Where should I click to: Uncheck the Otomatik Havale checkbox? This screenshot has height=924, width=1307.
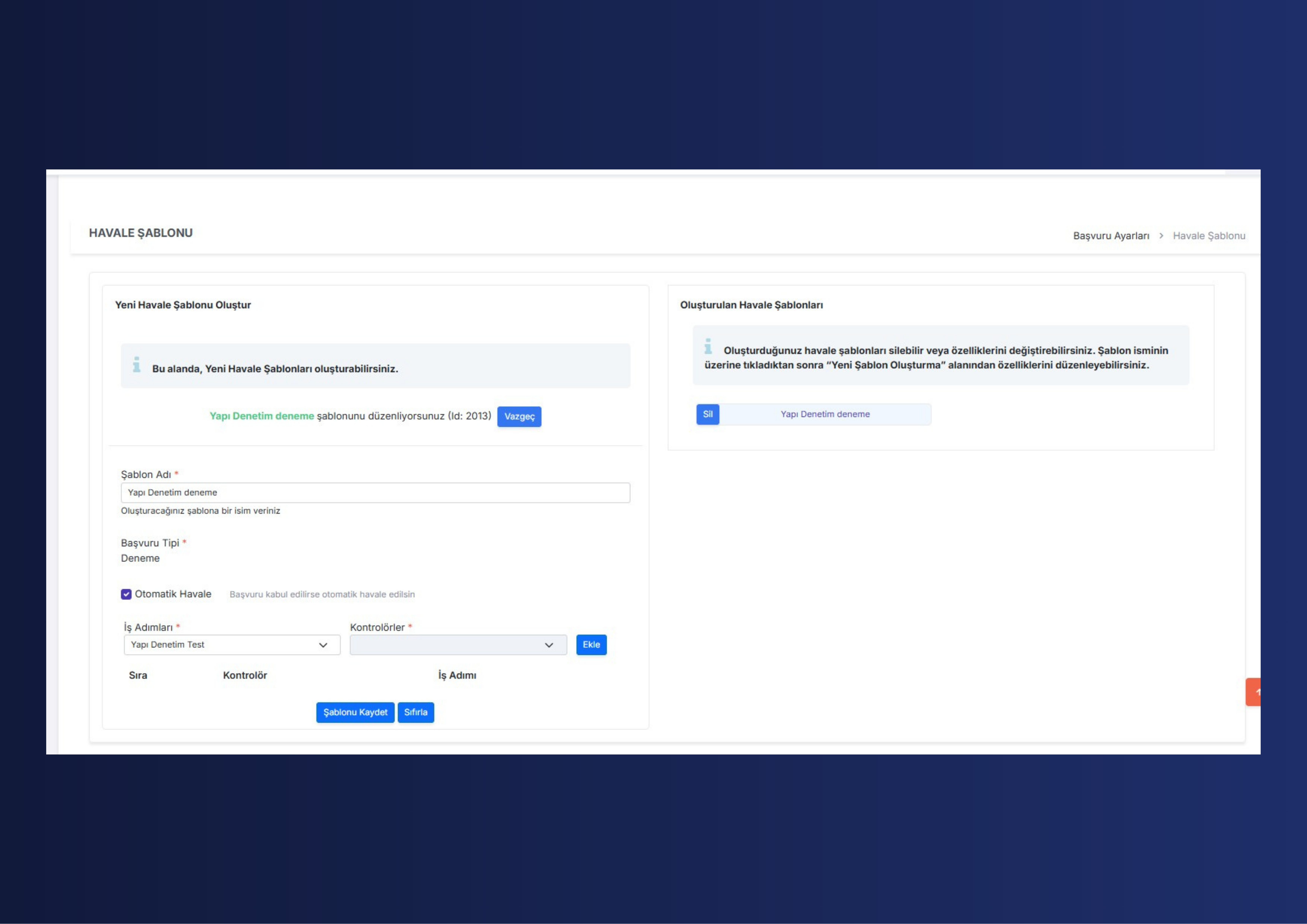click(x=126, y=594)
